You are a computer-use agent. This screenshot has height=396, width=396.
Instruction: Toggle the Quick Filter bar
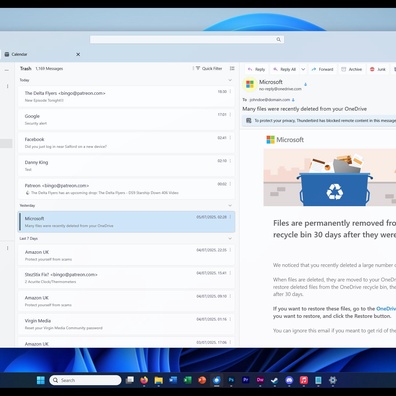click(x=209, y=68)
